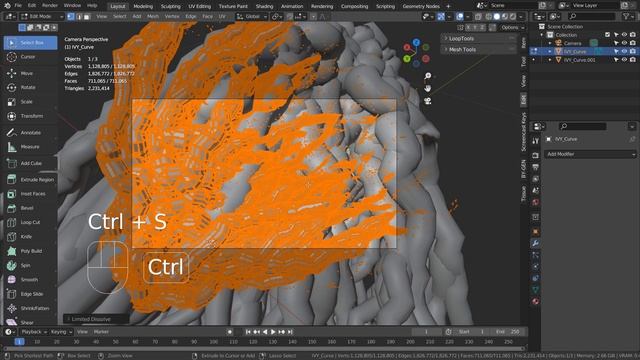Open the Mesh menu in viewport header
Viewport: 640px width, 360px height.
click(153, 16)
